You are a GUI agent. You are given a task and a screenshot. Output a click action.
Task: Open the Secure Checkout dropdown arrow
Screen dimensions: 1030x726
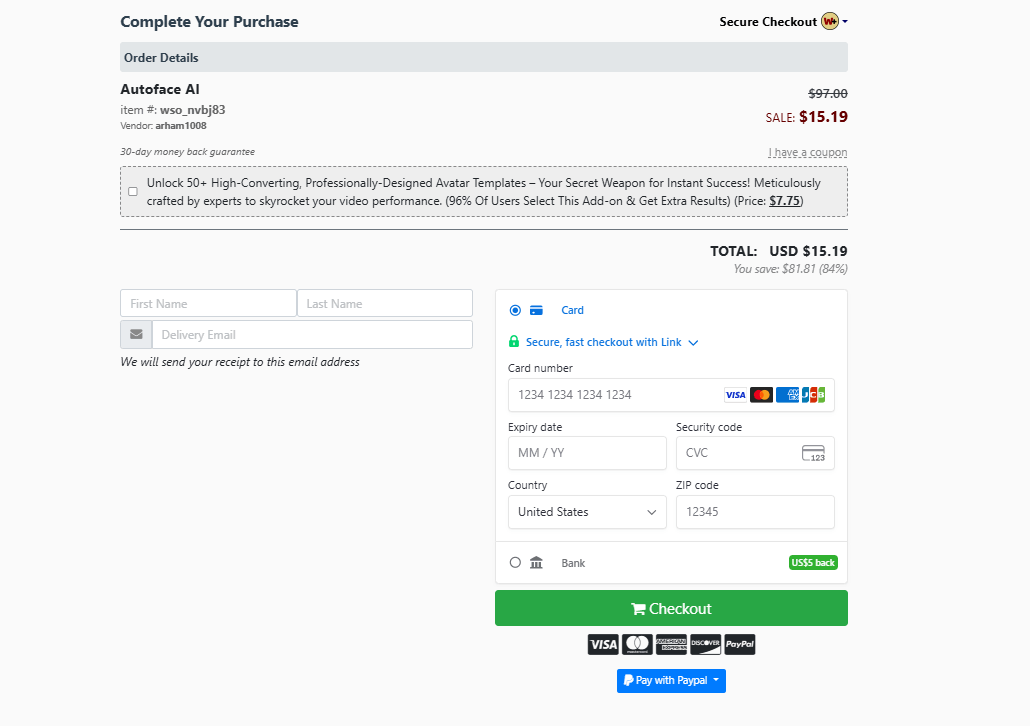pos(845,21)
